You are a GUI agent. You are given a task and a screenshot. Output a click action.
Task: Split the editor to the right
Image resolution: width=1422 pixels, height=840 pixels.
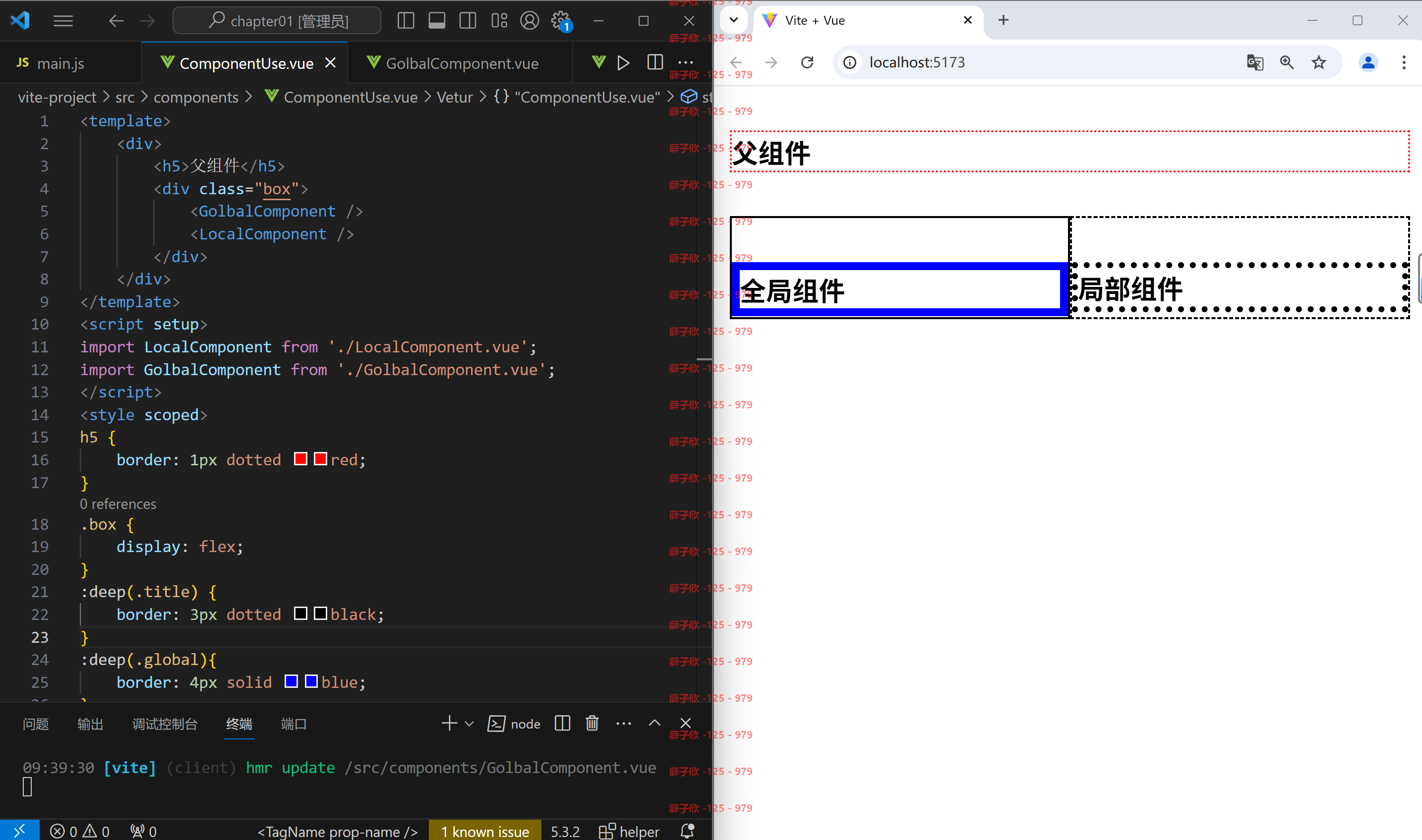[x=654, y=61]
